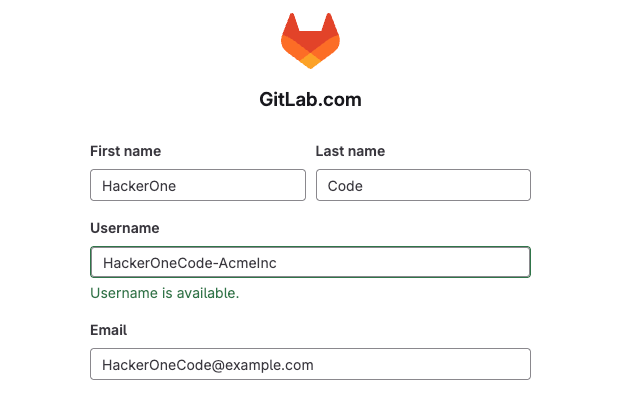
Task: Click the "Email" field label
Action: pos(108,330)
